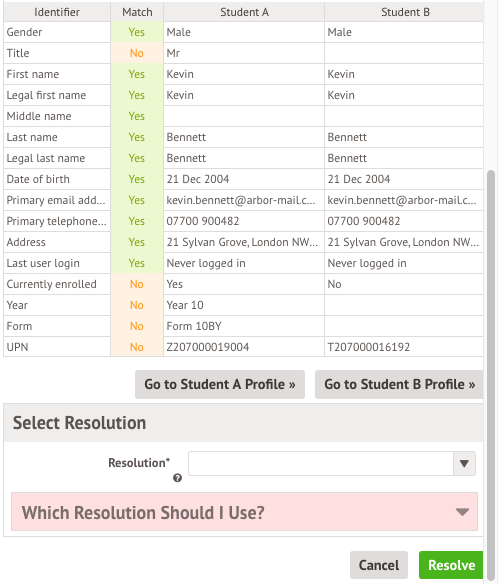Click the Form 10BY cell
The height and width of the screenshot is (586, 500).
(244, 326)
